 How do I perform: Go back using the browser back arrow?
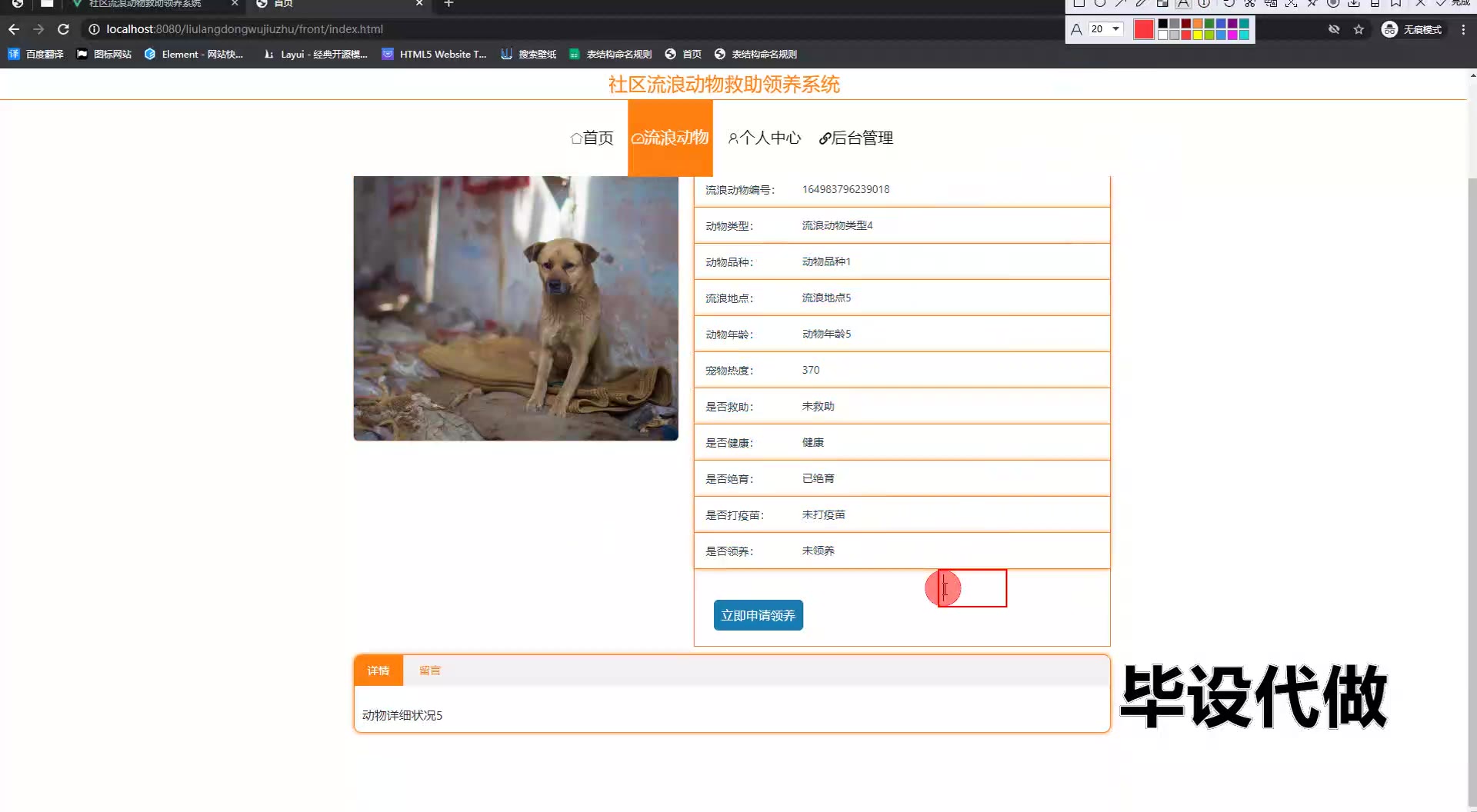(14, 29)
